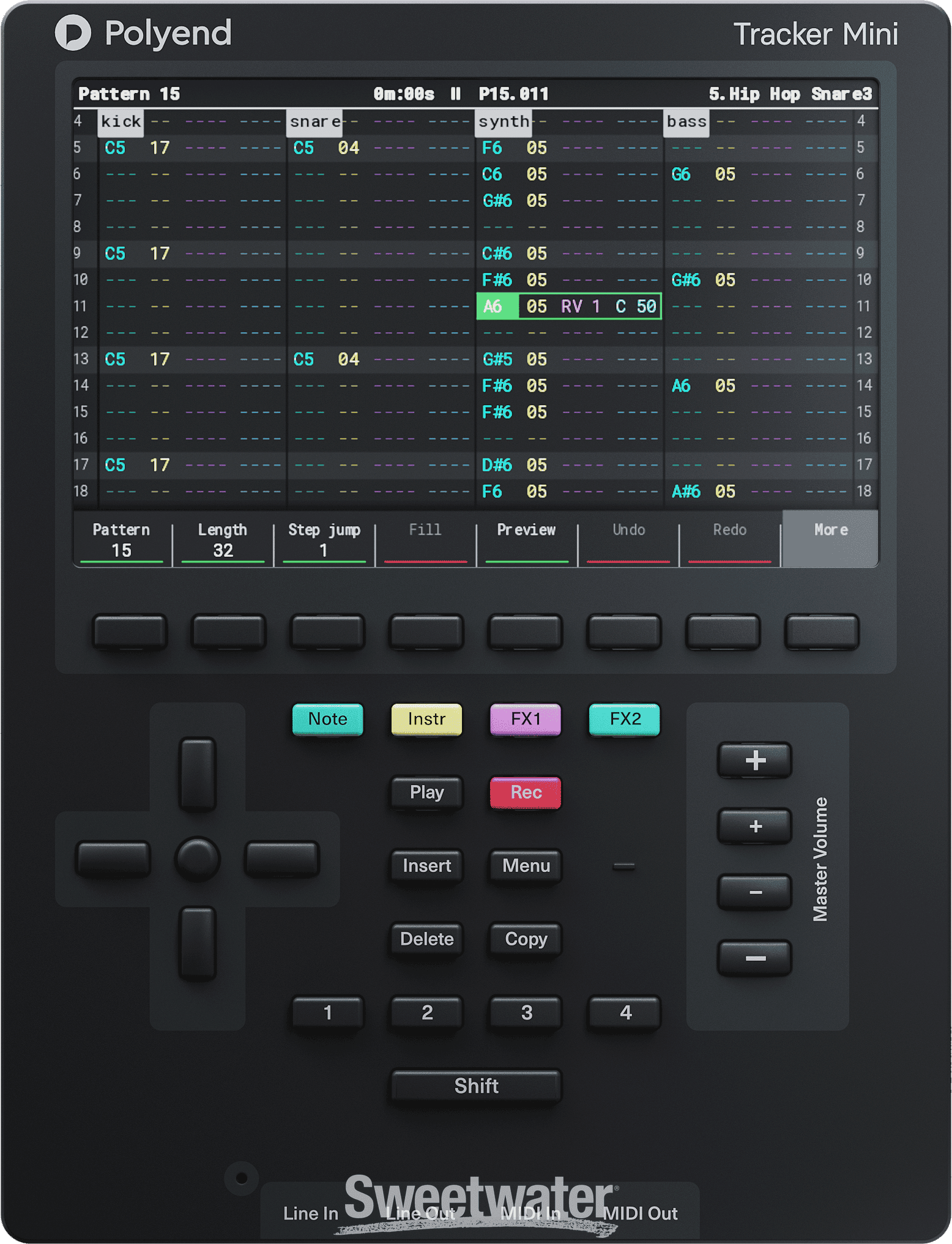Click the Insert button
The width and height of the screenshot is (952, 1244).
pos(426,866)
